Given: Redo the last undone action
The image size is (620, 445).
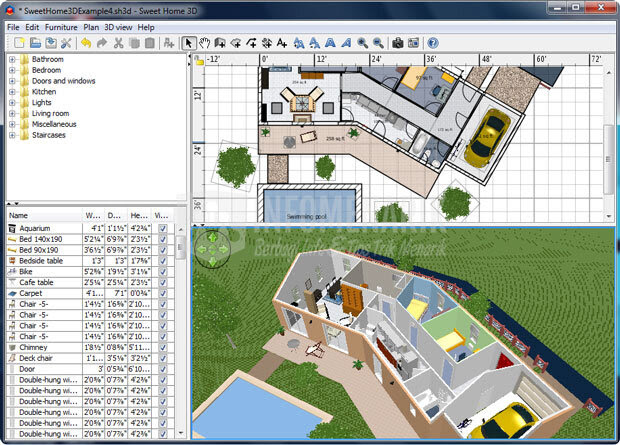Looking at the screenshot, I should [102, 43].
